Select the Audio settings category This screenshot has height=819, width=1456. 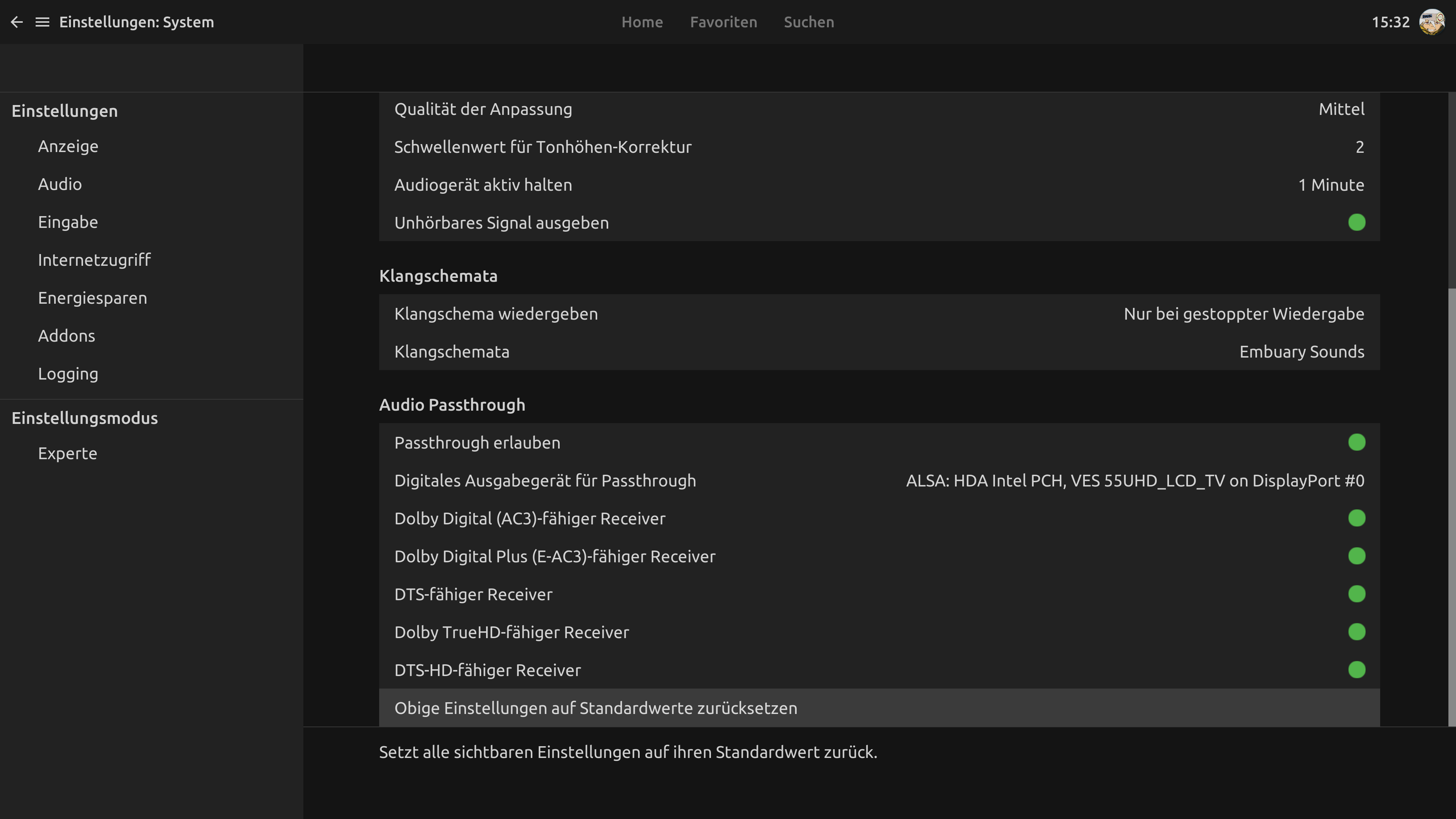[x=152, y=184]
